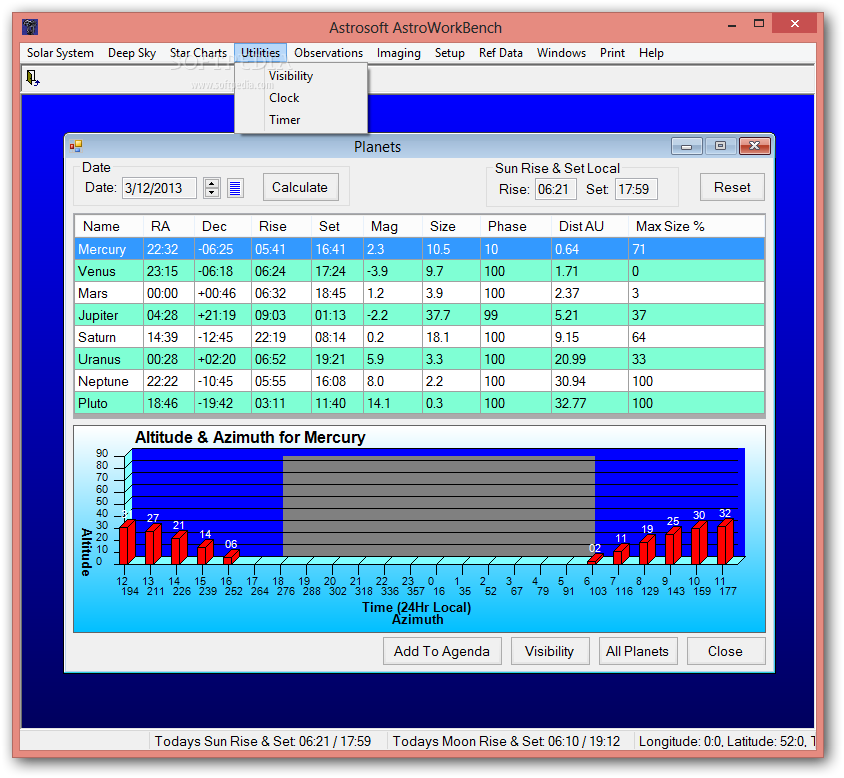Click the AstroWorkBench app icon in title bar
This screenshot has height=778, width=844.
(30, 27)
